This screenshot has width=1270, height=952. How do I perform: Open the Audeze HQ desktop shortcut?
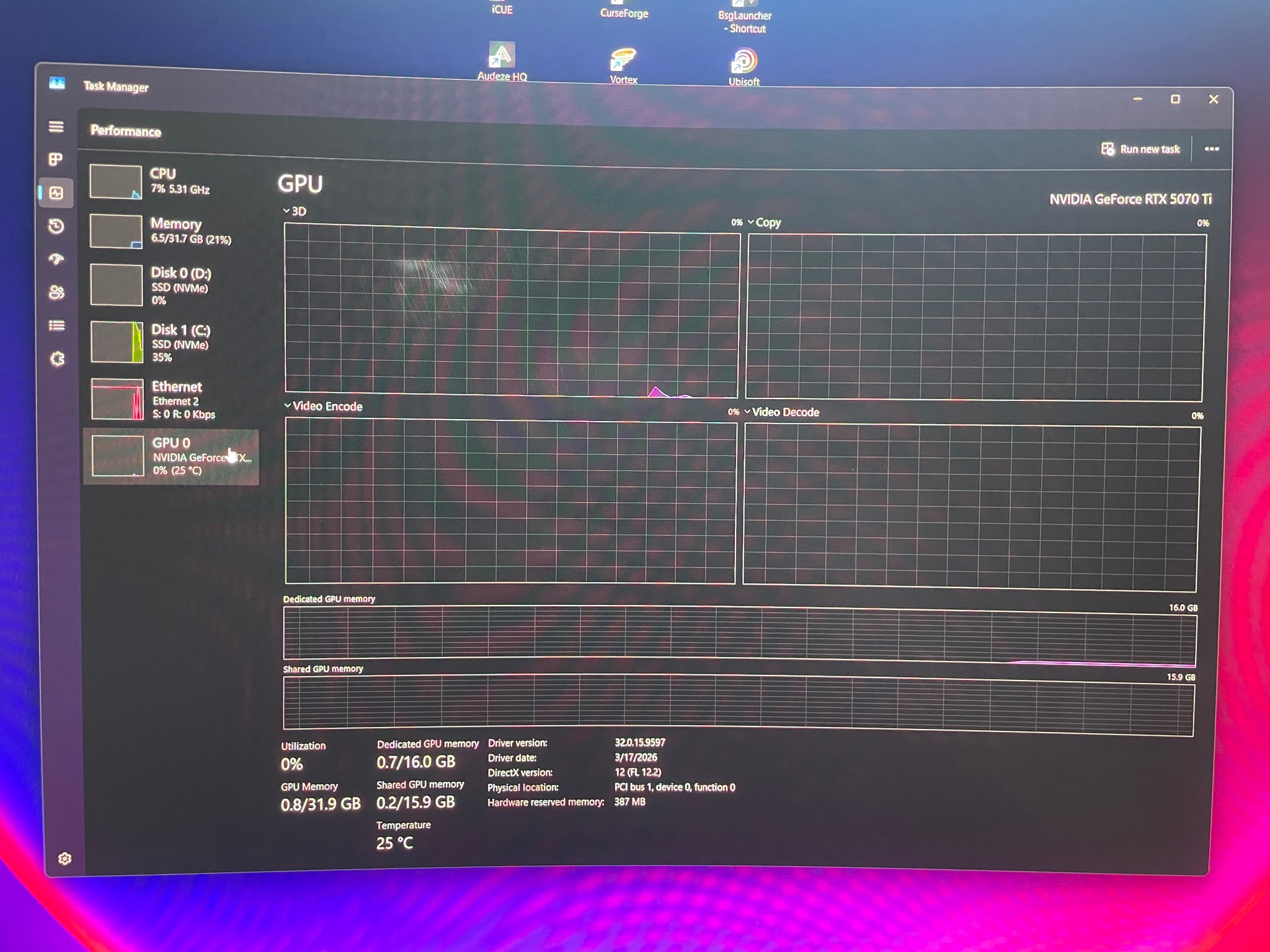coord(502,61)
